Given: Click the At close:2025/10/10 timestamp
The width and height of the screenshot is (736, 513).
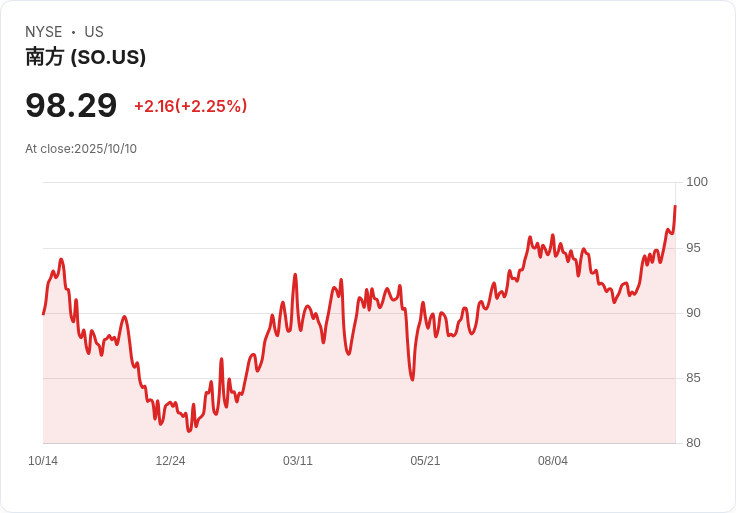Looking at the screenshot, I should click(81, 149).
